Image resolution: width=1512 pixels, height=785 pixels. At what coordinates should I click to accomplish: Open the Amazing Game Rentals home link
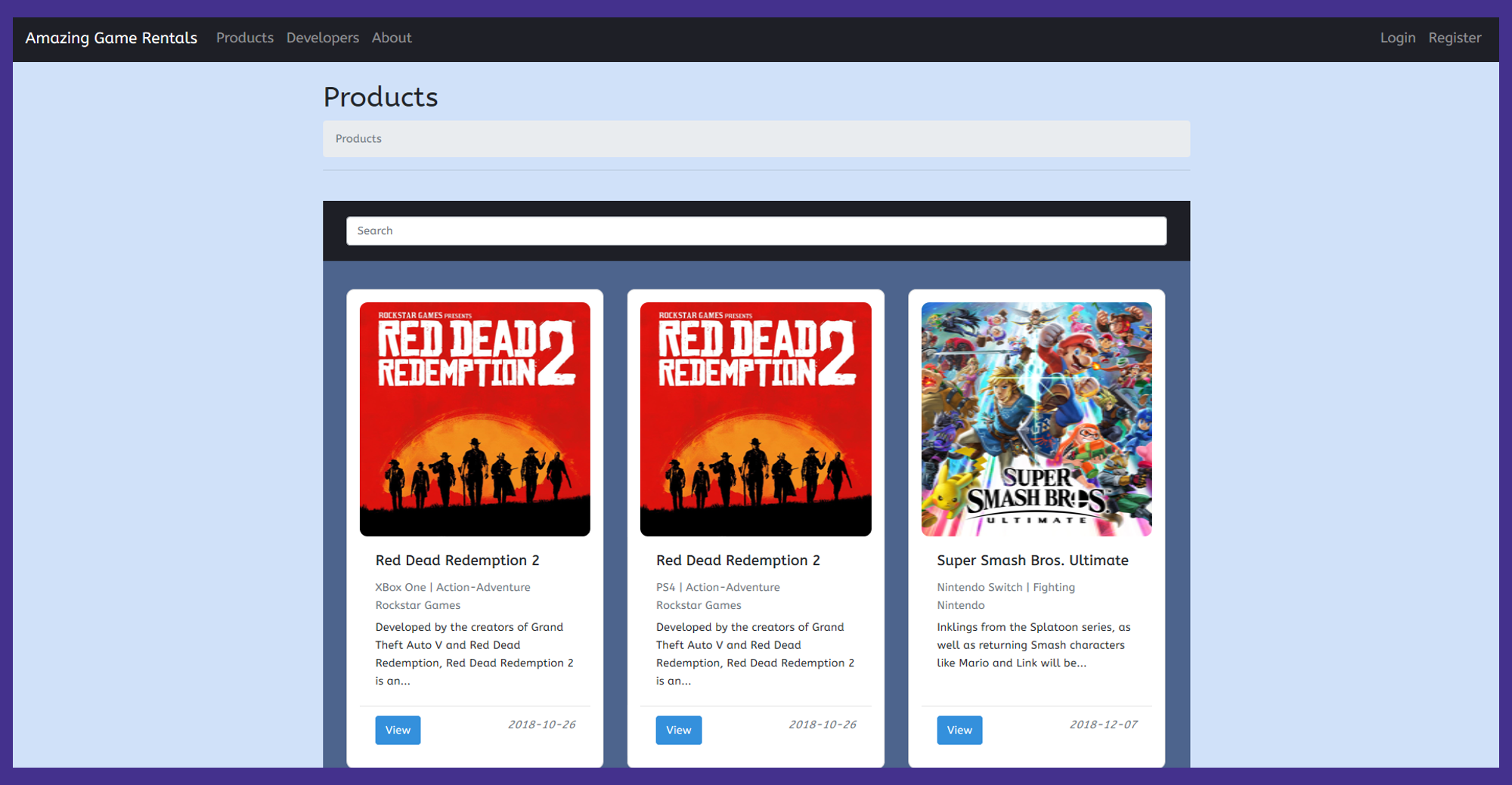pos(111,38)
